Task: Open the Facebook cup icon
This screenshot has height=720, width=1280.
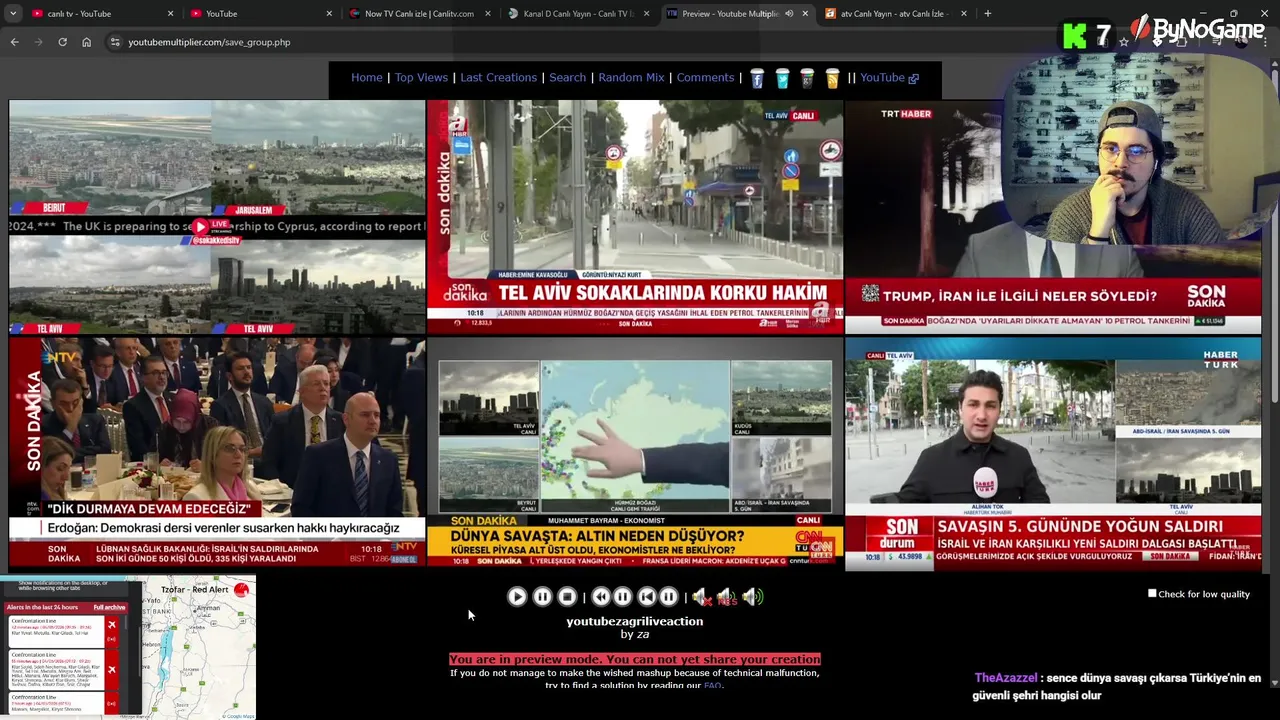Action: pyautogui.click(x=757, y=78)
